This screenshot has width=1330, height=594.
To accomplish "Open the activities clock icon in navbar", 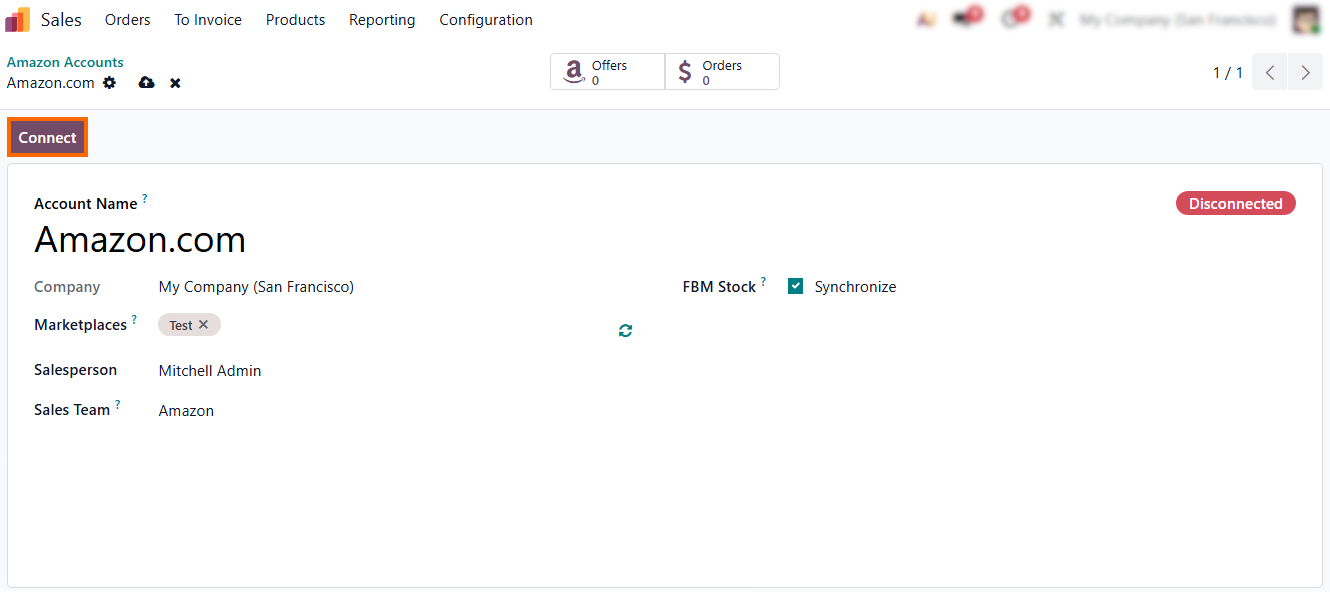I will pyautogui.click(x=1012, y=19).
